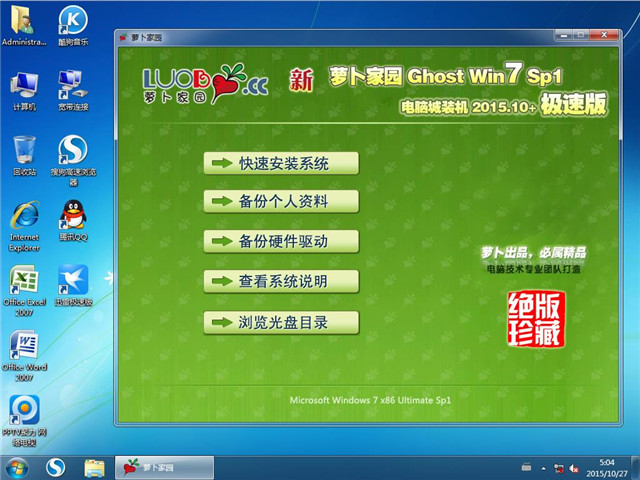The width and height of the screenshot is (640, 480).
Task: Launch PPTV网络电视 desktop icon
Action: pos(24,413)
